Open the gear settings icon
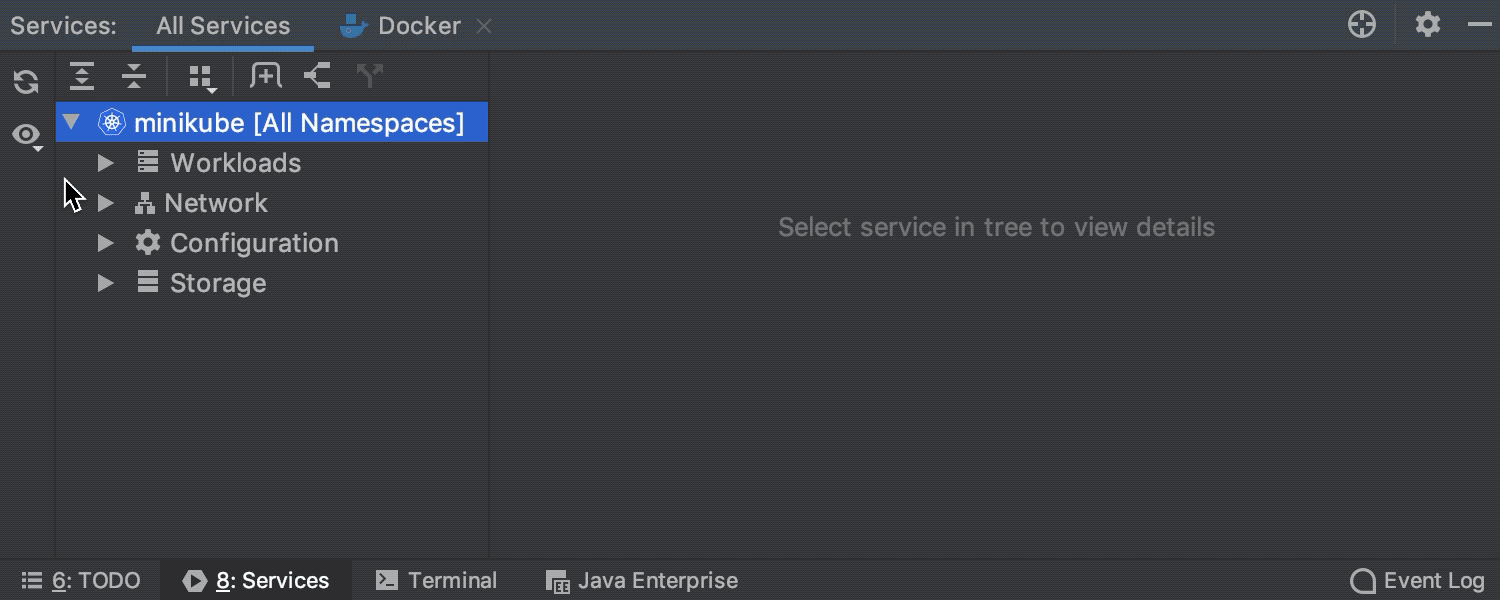The width and height of the screenshot is (1500, 600). (x=1428, y=25)
